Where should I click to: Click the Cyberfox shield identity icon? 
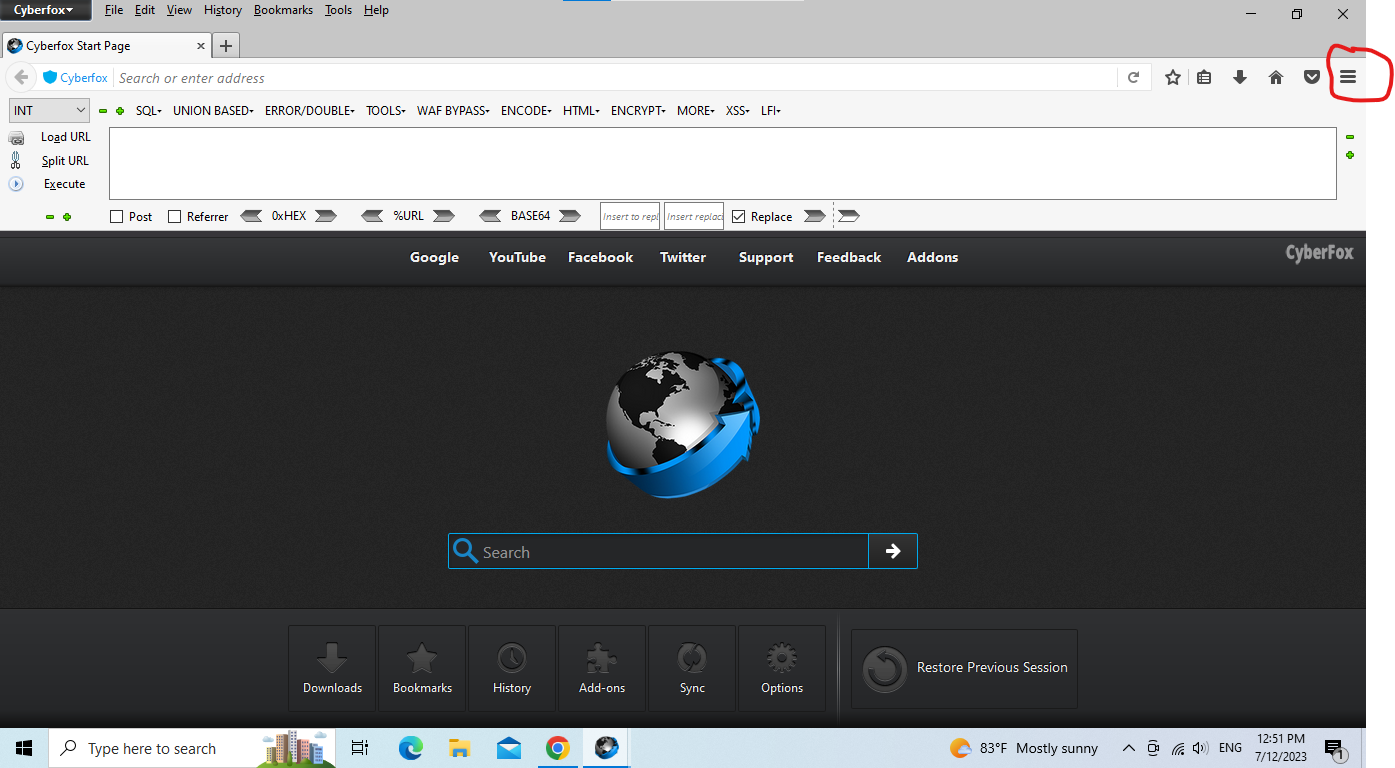(50, 77)
